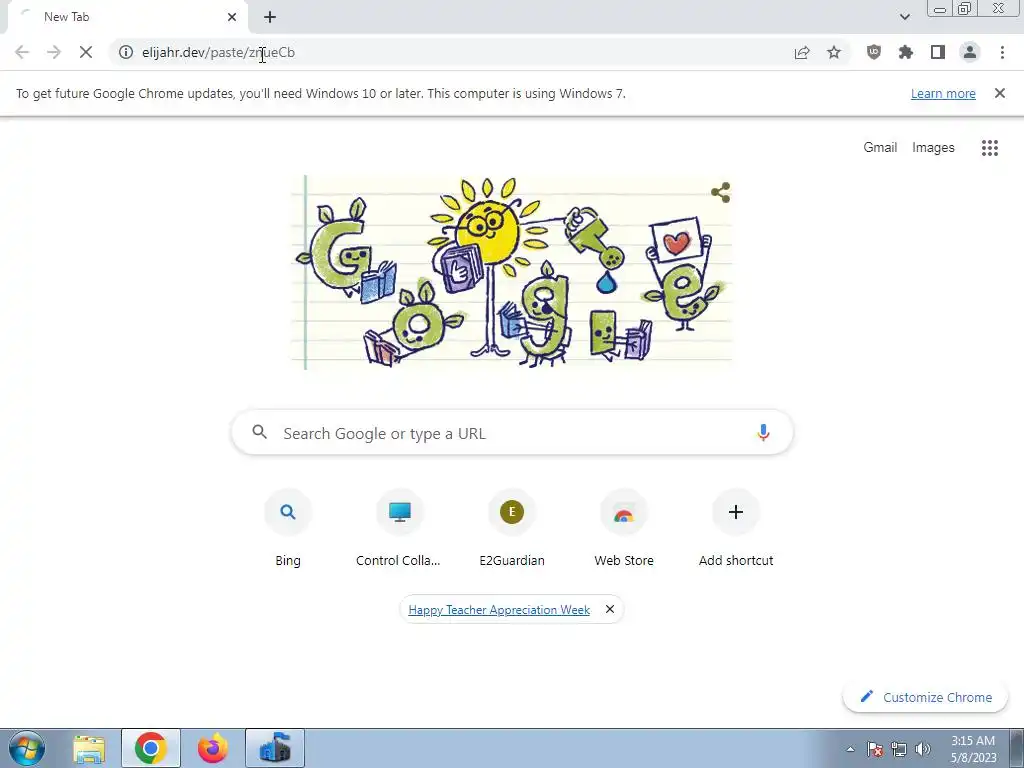Close the New Tab tab
1024x768 pixels.
(x=232, y=17)
